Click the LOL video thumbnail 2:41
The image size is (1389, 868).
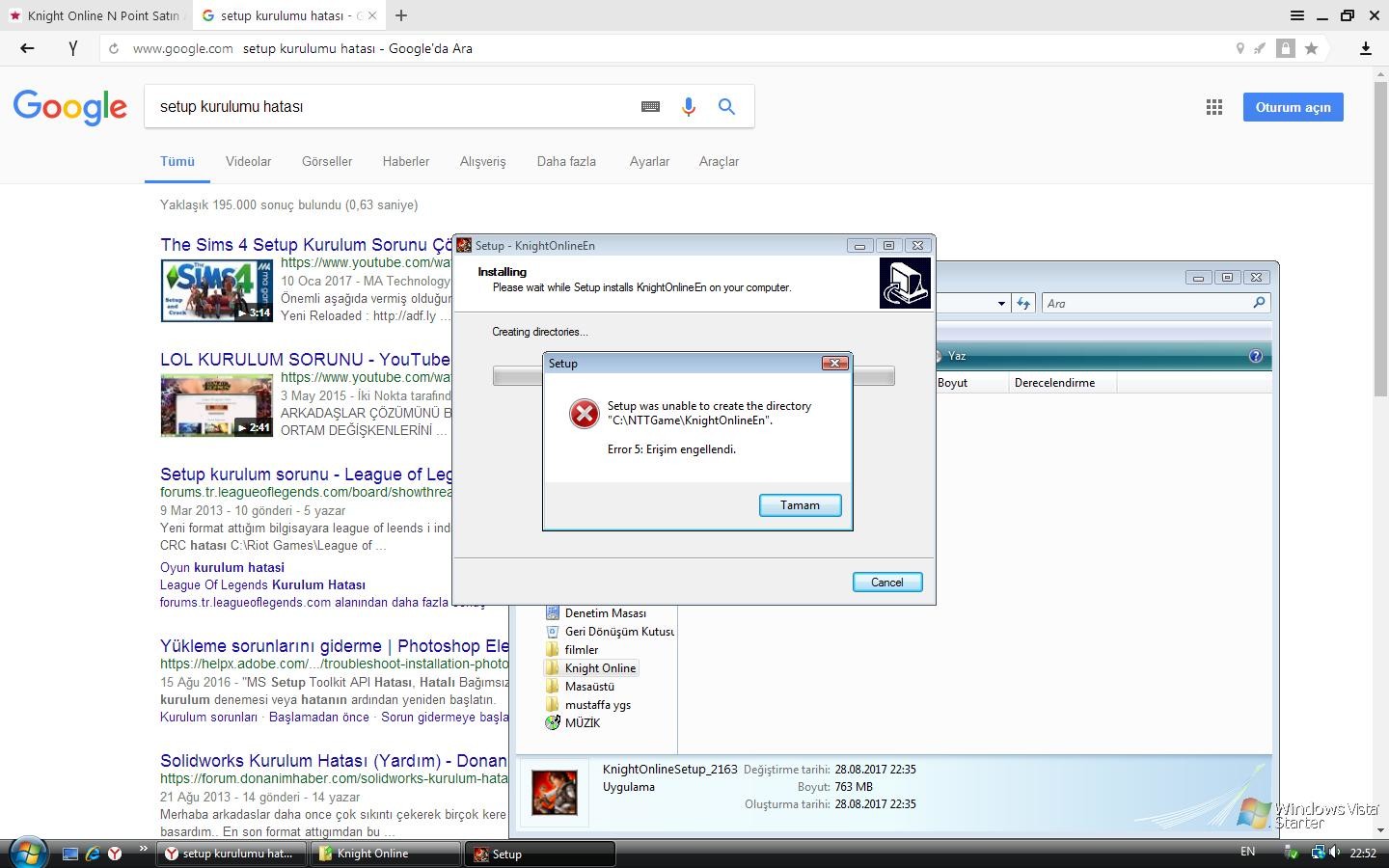(217, 406)
